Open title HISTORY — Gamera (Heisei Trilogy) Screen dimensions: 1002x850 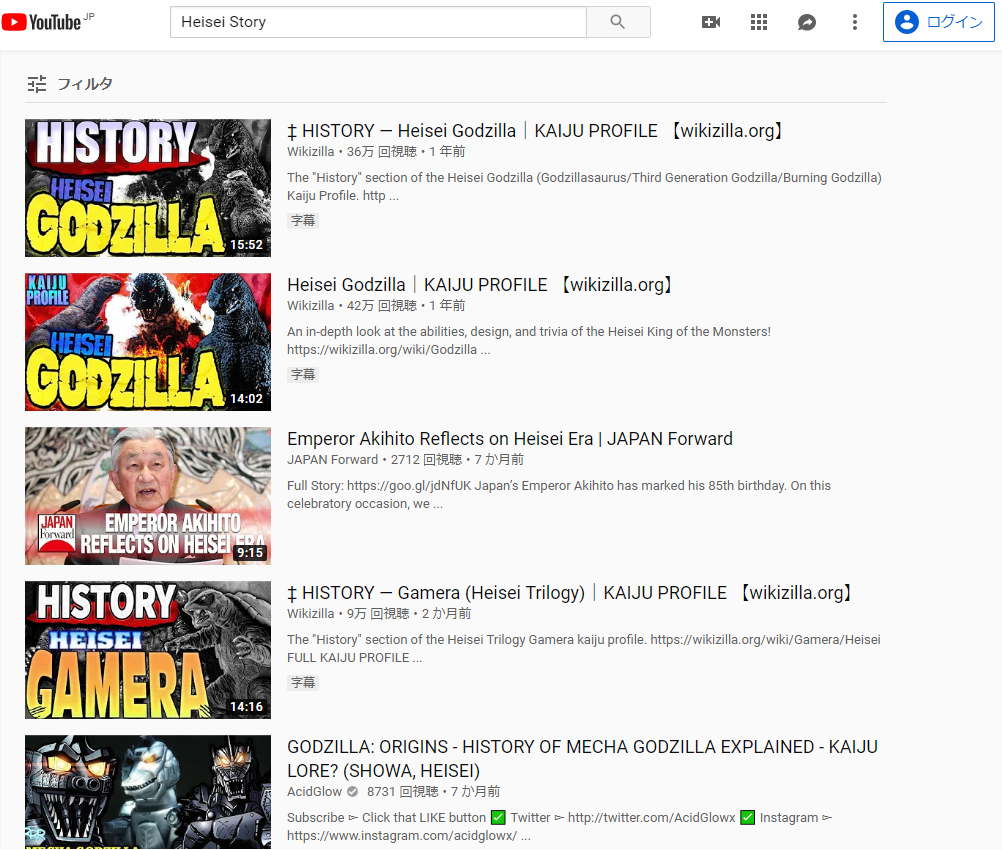pyautogui.click(x=571, y=593)
